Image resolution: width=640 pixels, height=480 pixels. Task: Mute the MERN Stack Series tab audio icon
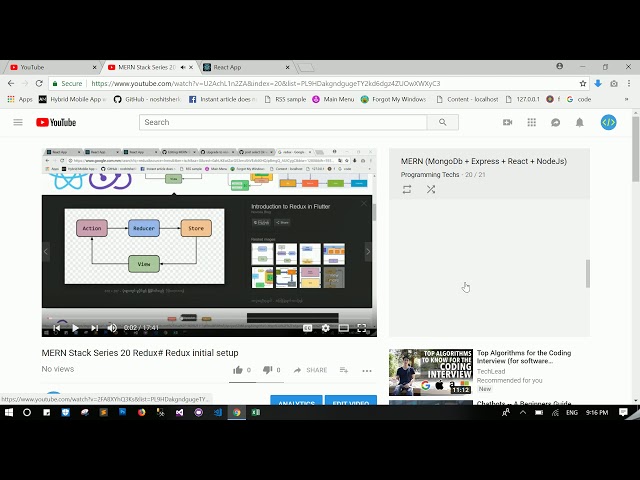pyautogui.click(x=183, y=67)
